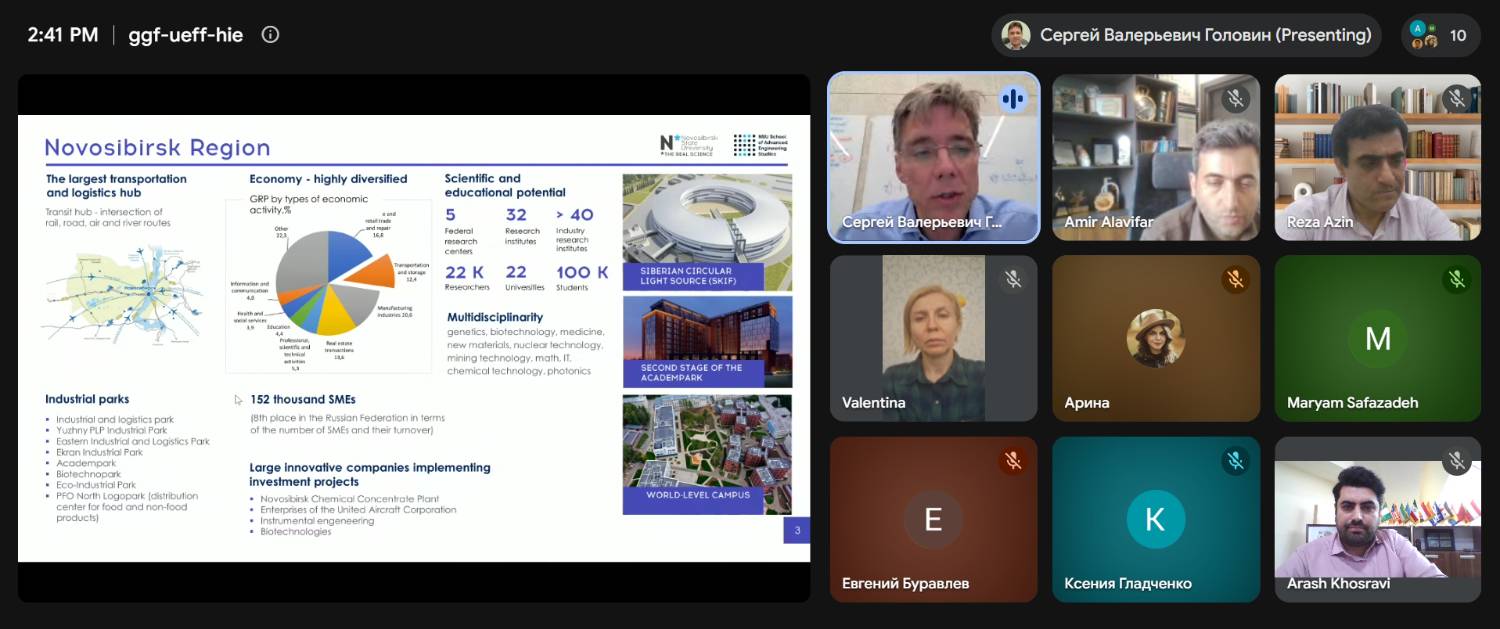The width and height of the screenshot is (1500, 629).
Task: Click Арина's round profile picture
Action: (x=1156, y=338)
